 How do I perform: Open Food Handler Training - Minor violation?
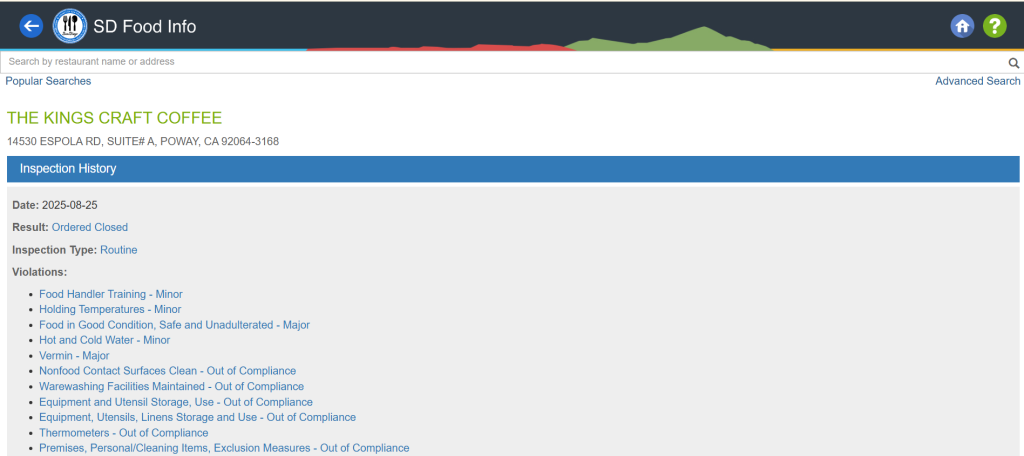tap(111, 295)
